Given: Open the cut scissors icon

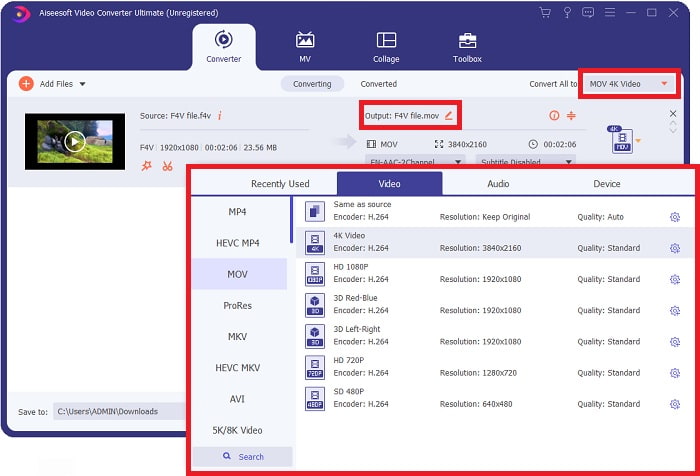Looking at the screenshot, I should click(x=167, y=166).
